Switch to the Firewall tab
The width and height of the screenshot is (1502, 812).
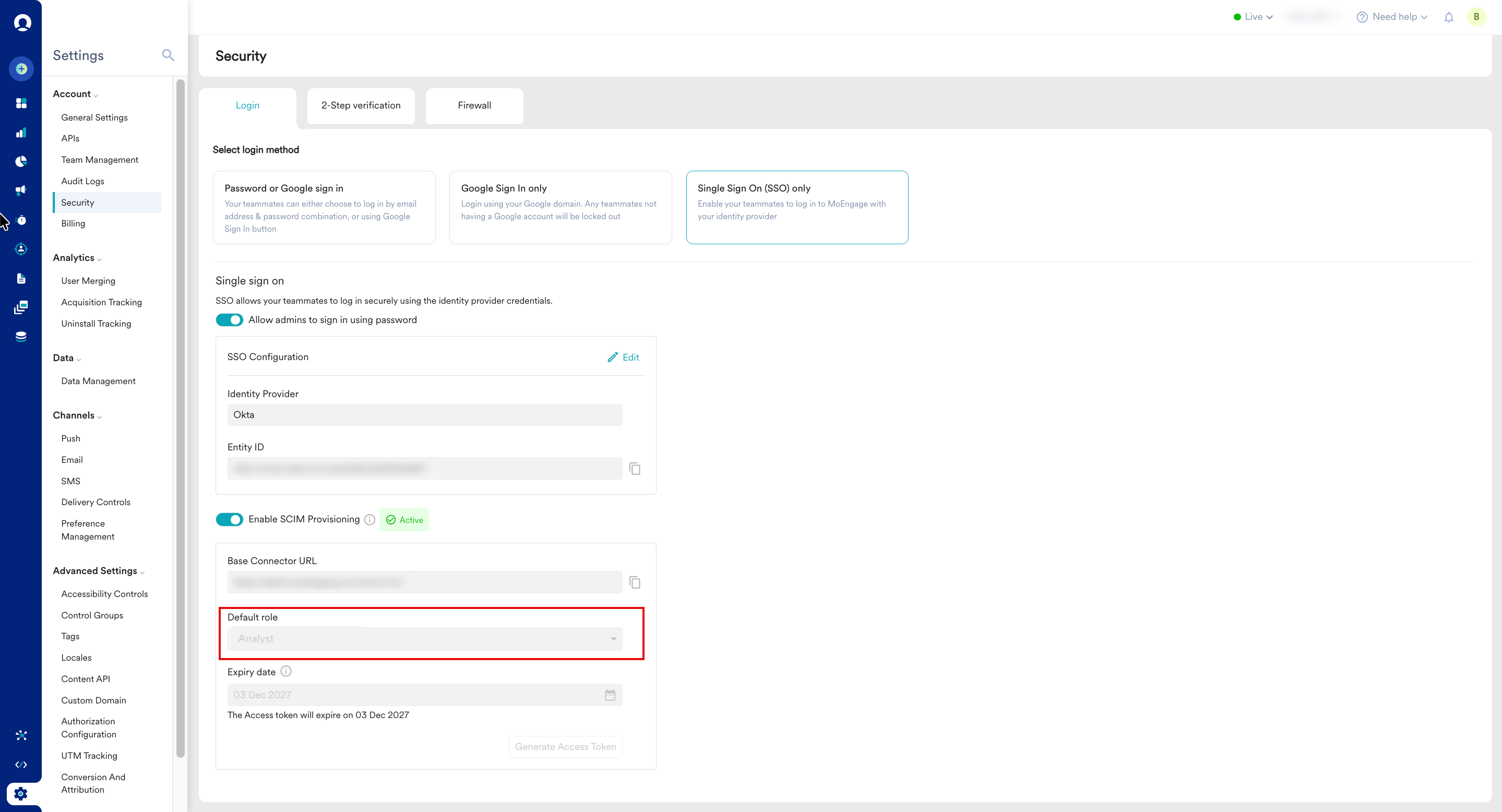click(x=474, y=105)
